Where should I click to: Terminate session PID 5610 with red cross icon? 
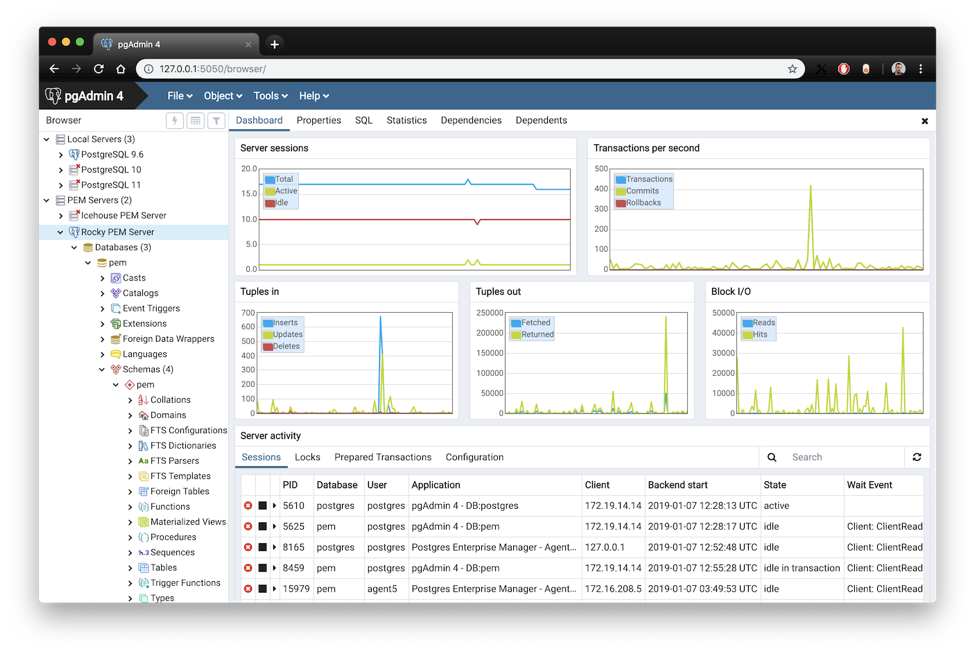250,505
